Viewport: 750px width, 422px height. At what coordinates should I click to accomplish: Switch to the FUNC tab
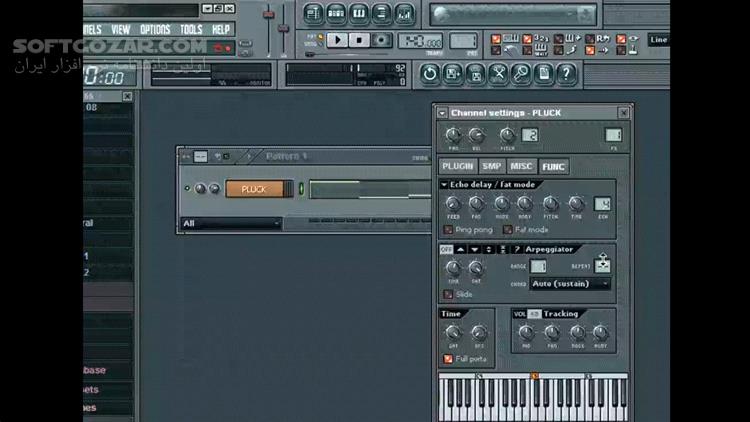553,167
